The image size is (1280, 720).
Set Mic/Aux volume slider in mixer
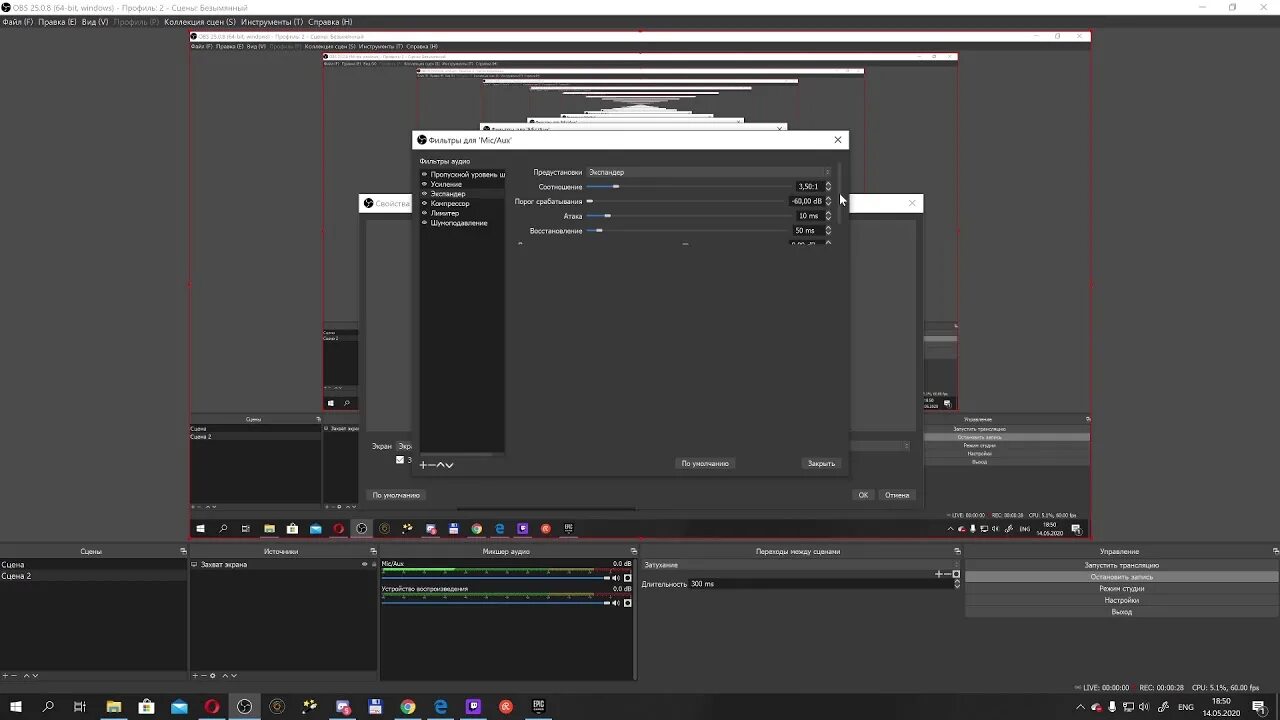496,578
